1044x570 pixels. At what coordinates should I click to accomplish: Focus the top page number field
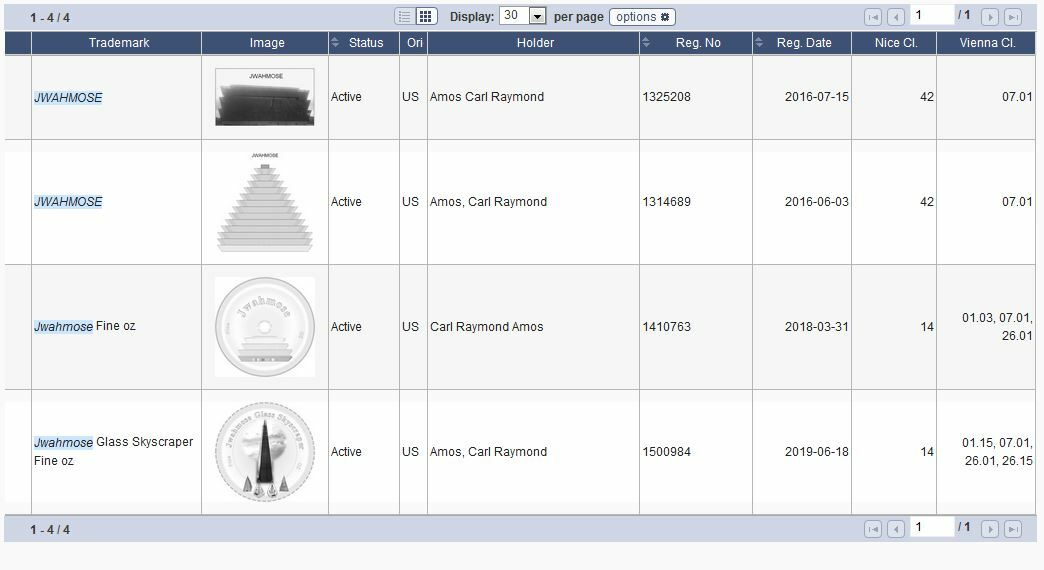(931, 15)
